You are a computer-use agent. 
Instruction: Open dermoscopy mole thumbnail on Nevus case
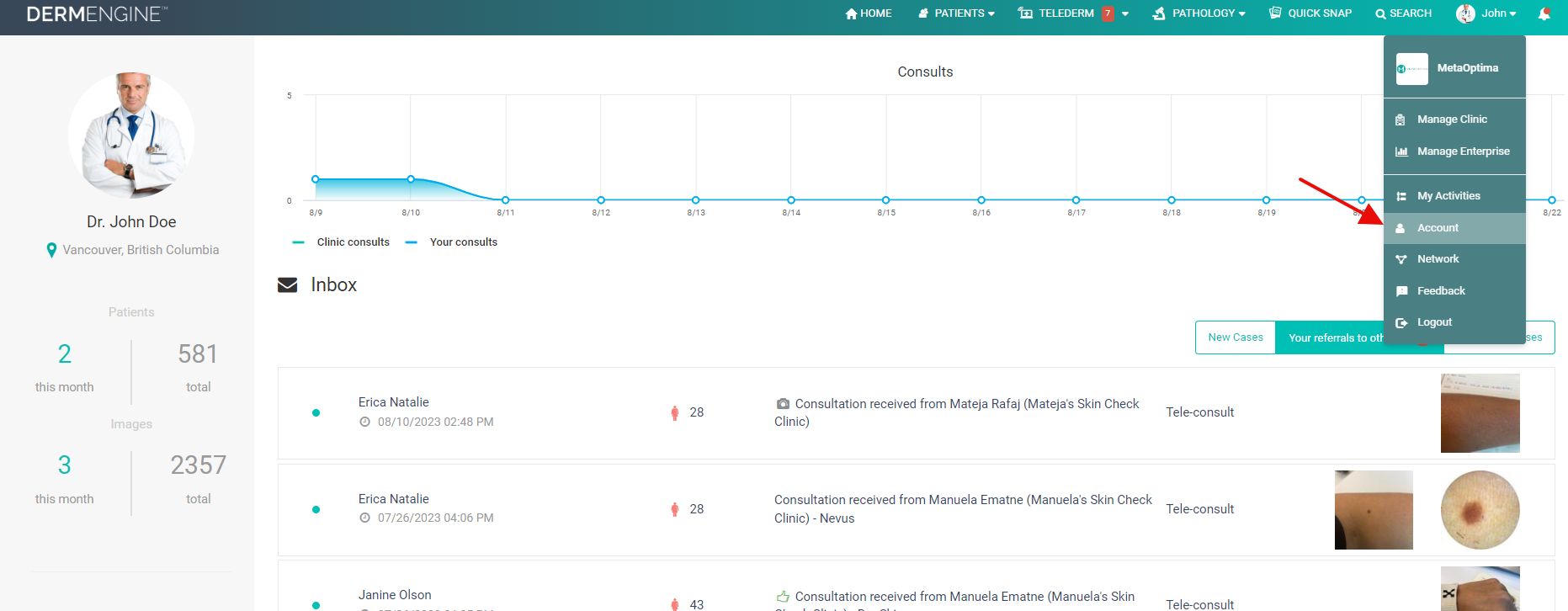click(1480, 510)
